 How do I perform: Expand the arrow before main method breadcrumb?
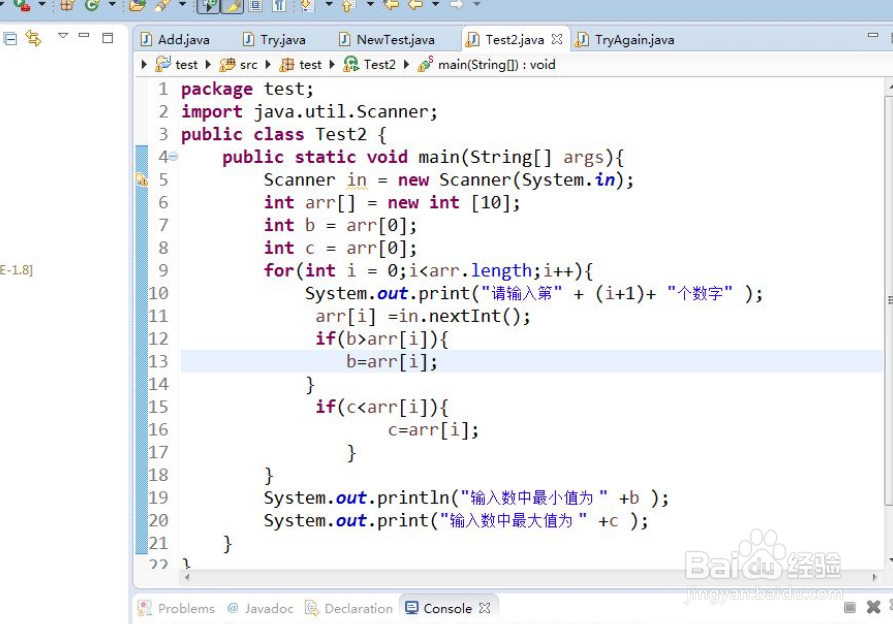(x=406, y=64)
